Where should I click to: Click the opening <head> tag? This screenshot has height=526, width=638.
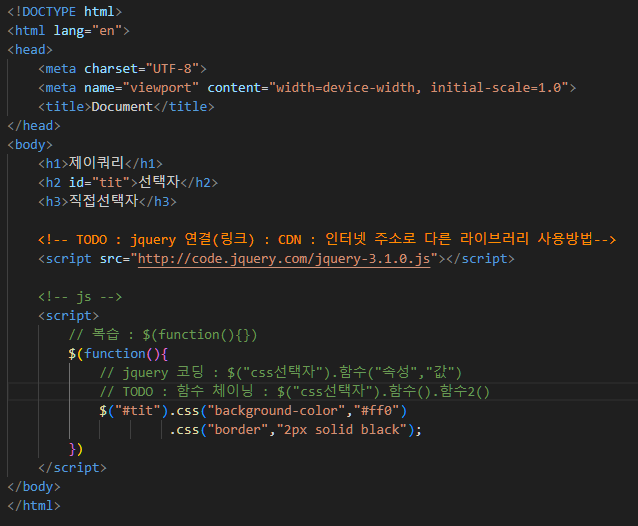pyautogui.click(x=30, y=50)
